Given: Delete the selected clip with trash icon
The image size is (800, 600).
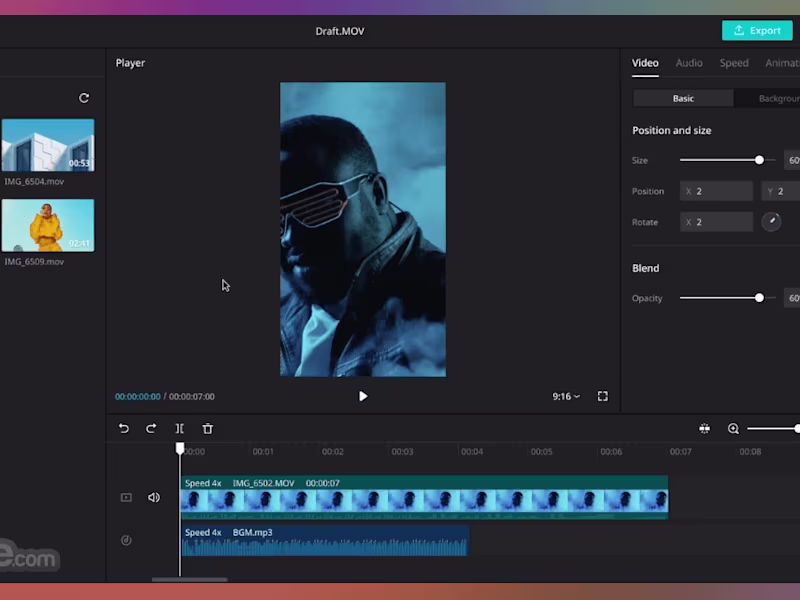Looking at the screenshot, I should (208, 428).
